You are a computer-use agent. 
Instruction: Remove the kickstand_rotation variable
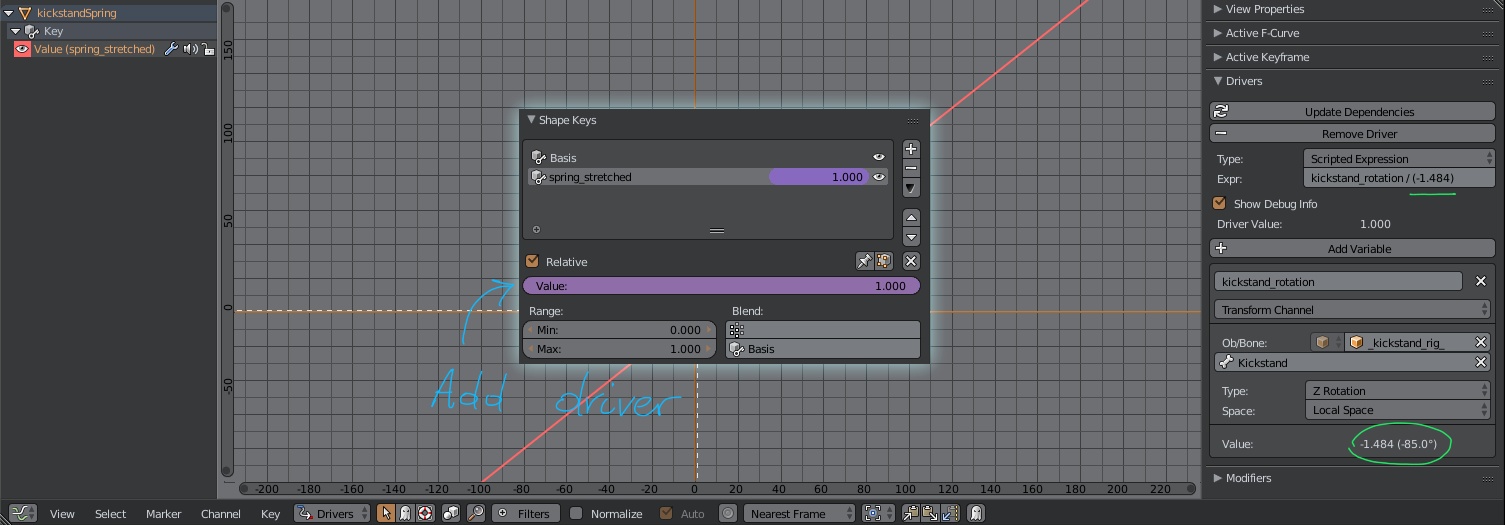pyautogui.click(x=1481, y=282)
